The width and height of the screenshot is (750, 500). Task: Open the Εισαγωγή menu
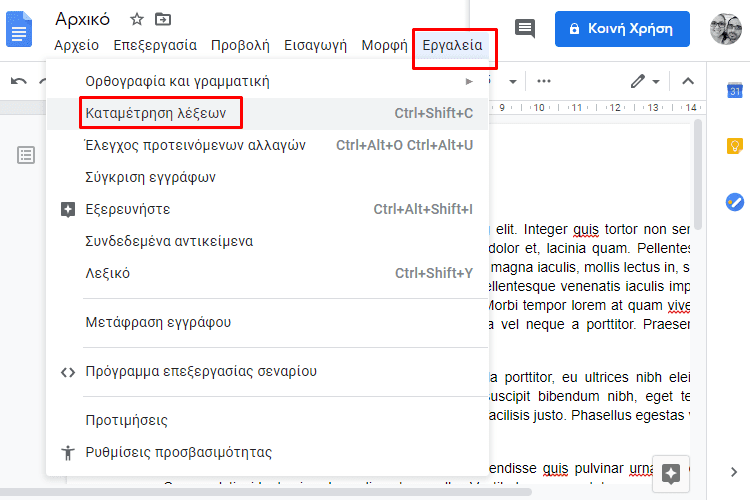click(x=315, y=45)
